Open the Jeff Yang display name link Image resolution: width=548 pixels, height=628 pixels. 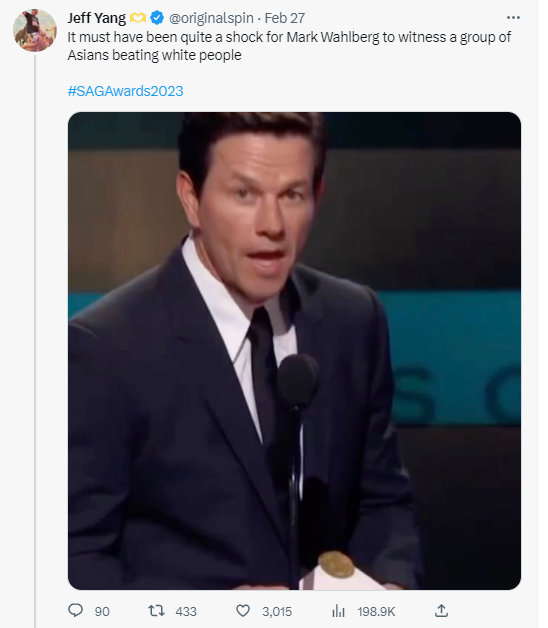(x=97, y=18)
